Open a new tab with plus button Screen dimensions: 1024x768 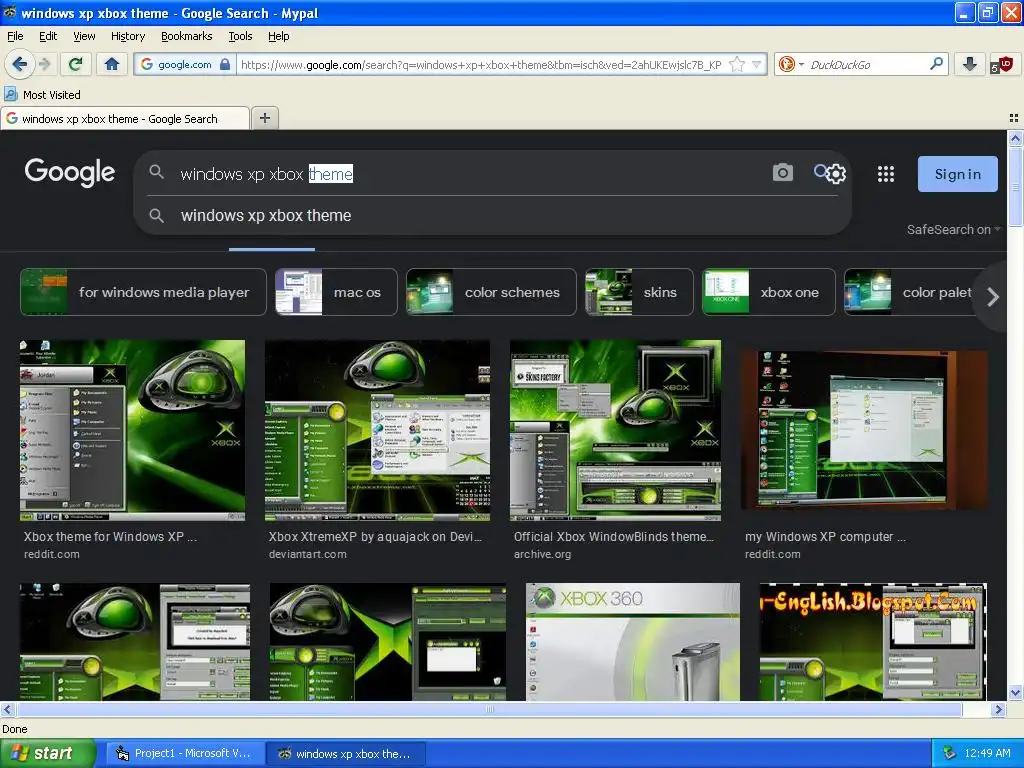264,118
